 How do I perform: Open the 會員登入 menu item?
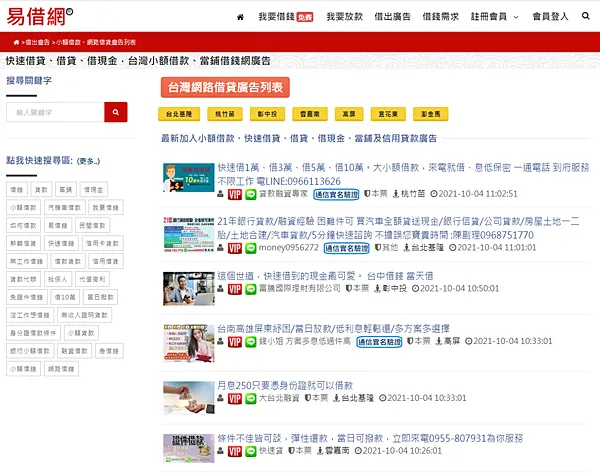click(x=550, y=16)
